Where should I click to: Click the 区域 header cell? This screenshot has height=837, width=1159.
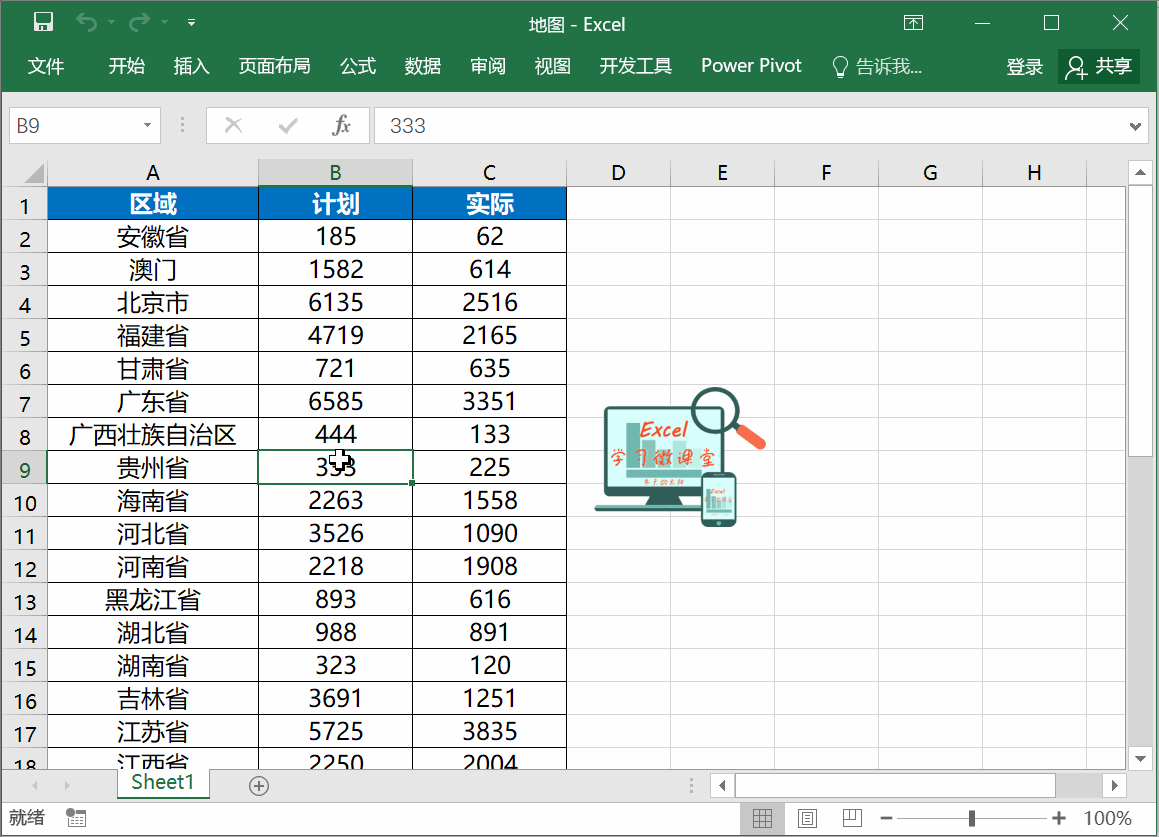tap(153, 203)
